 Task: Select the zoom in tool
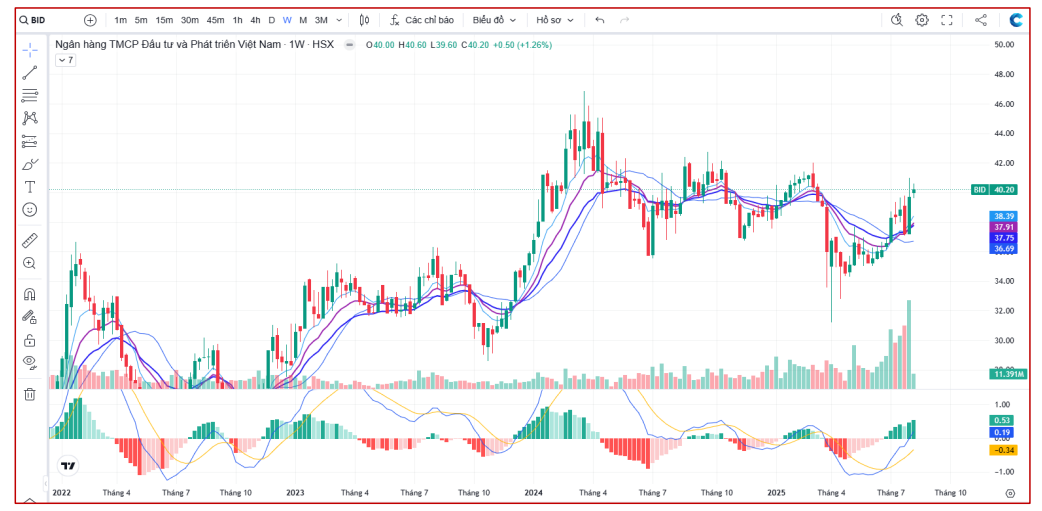point(30,262)
